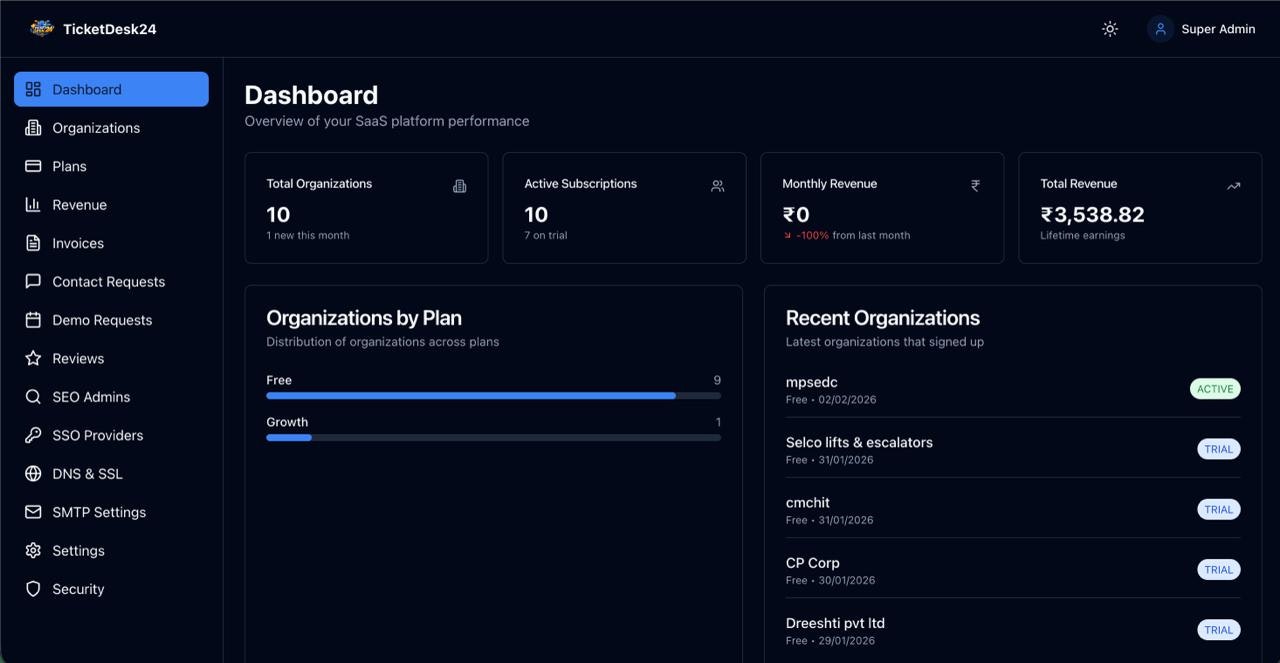Click the building icon on Total Organizations card
This screenshot has height=663, width=1280.
(x=460, y=186)
